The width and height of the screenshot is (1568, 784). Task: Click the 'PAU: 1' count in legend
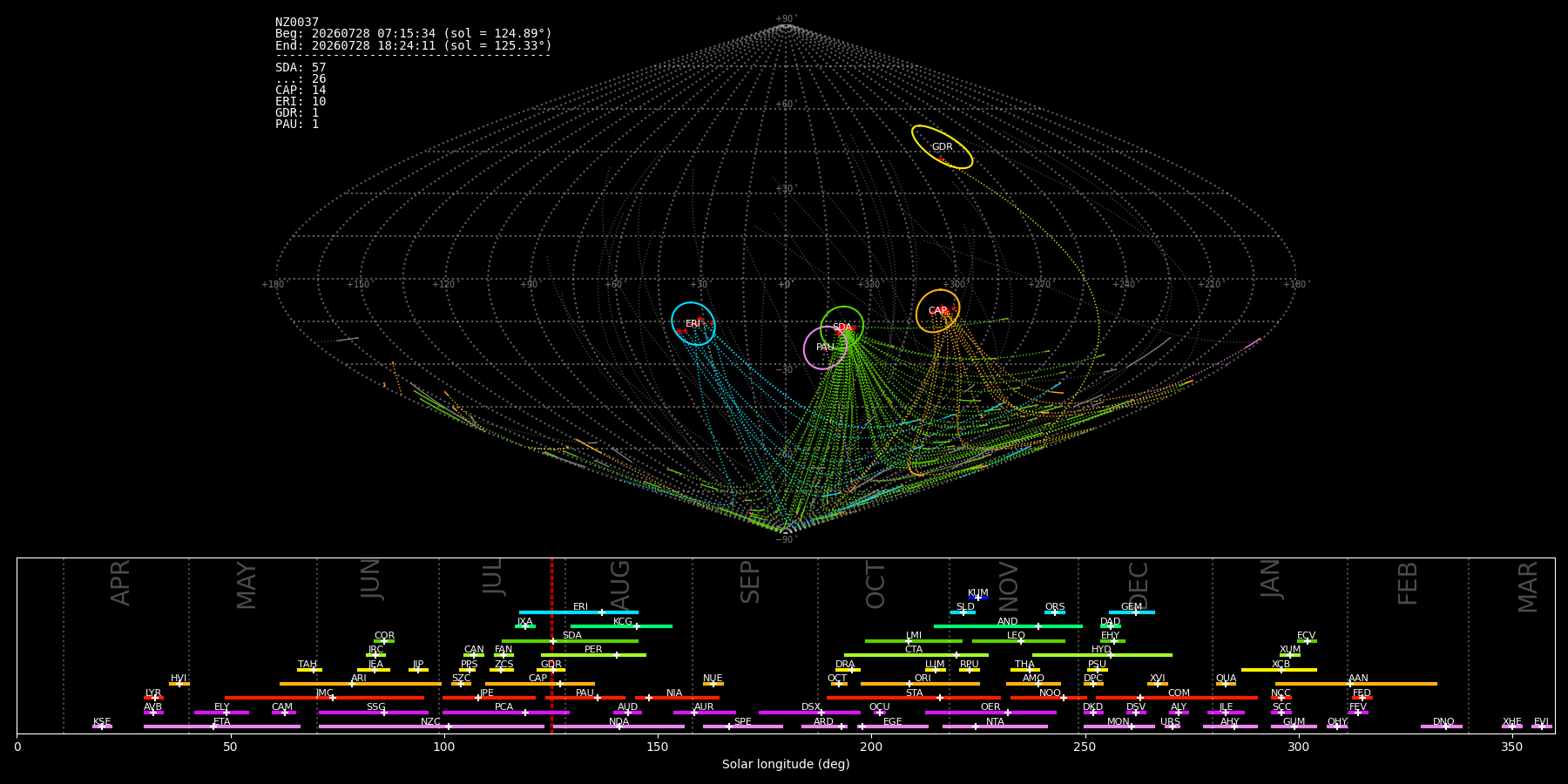tap(297, 125)
